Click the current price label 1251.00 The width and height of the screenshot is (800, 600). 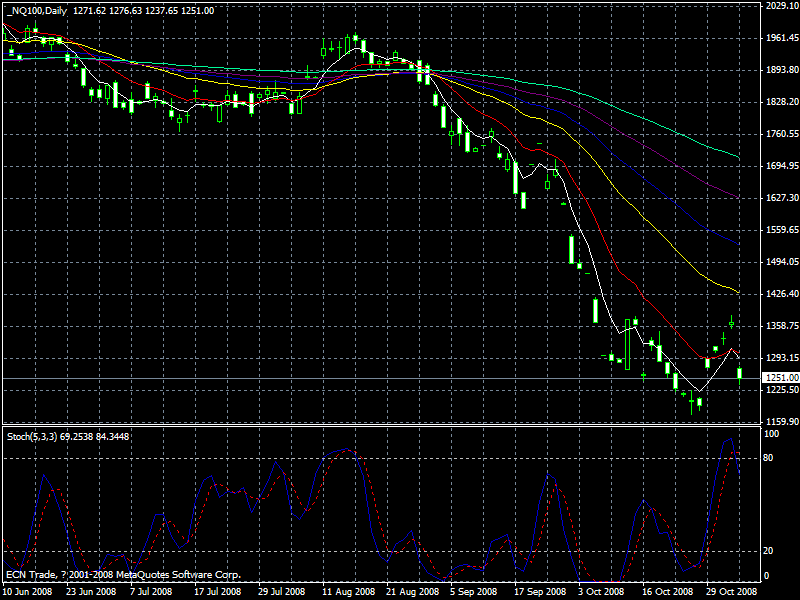pyautogui.click(x=780, y=378)
